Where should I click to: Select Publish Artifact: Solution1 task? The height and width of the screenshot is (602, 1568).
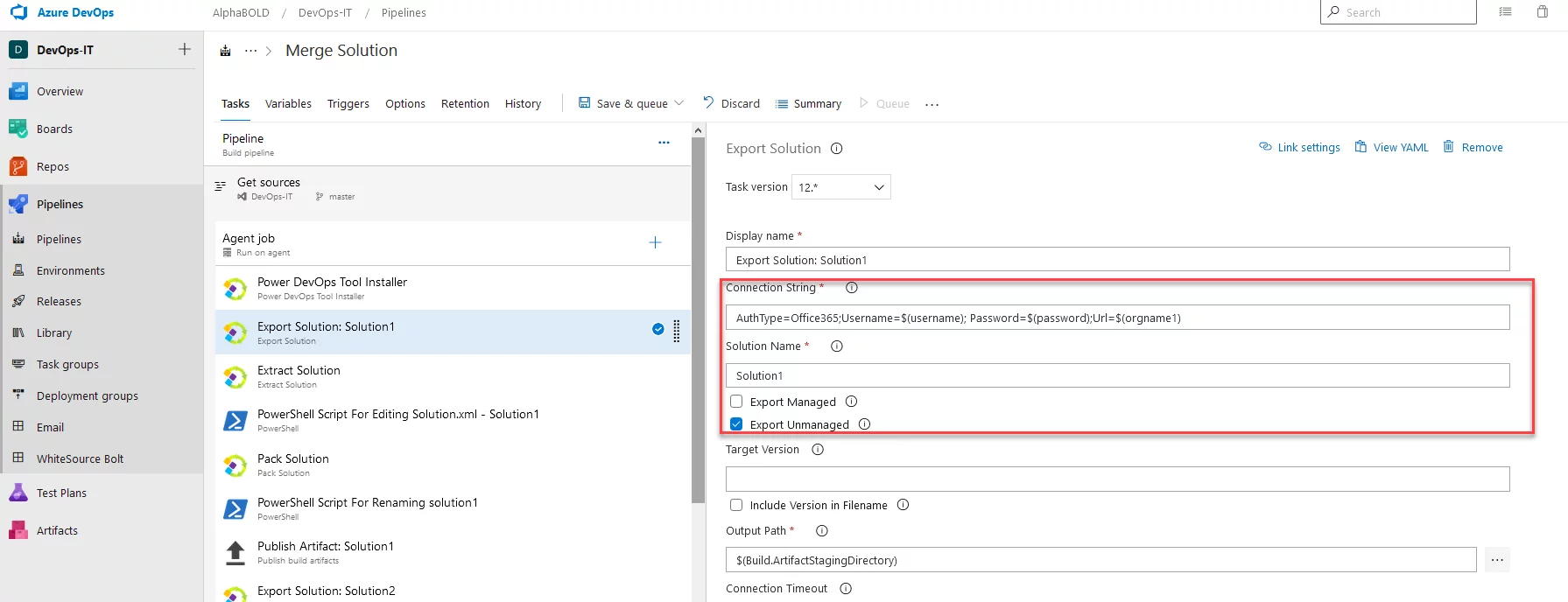tap(453, 552)
